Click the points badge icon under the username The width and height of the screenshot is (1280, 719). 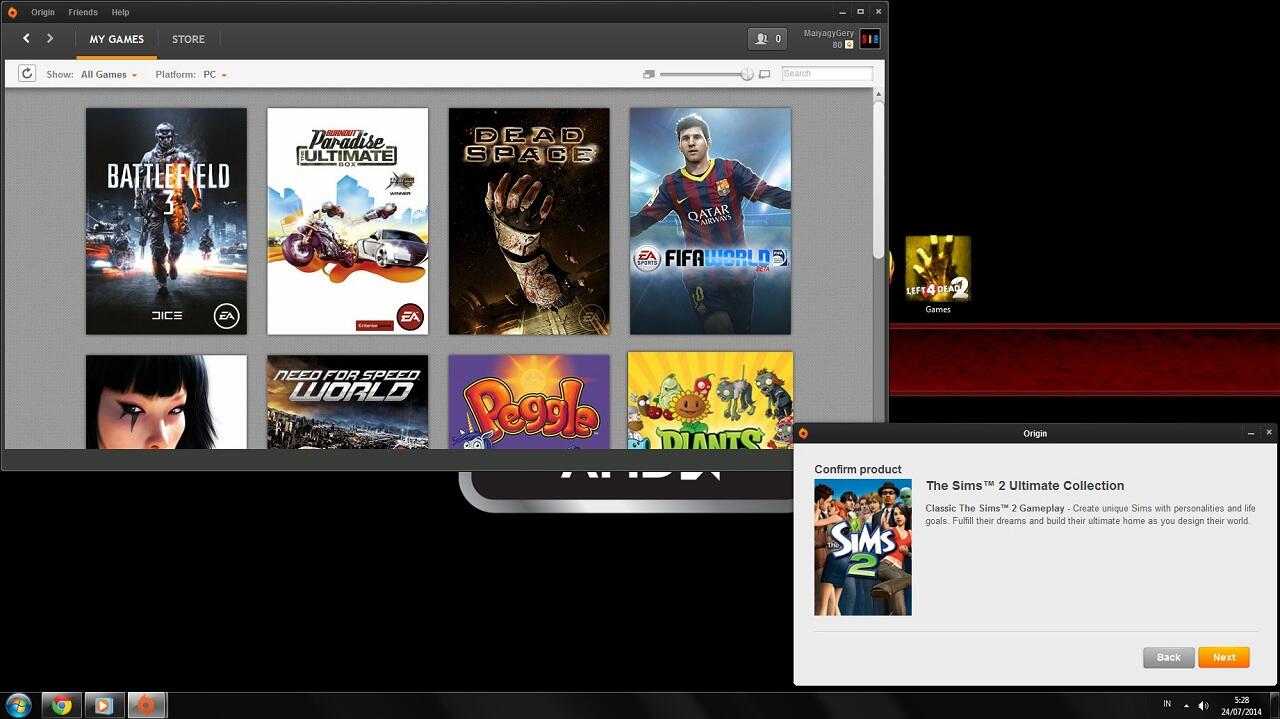click(849, 45)
